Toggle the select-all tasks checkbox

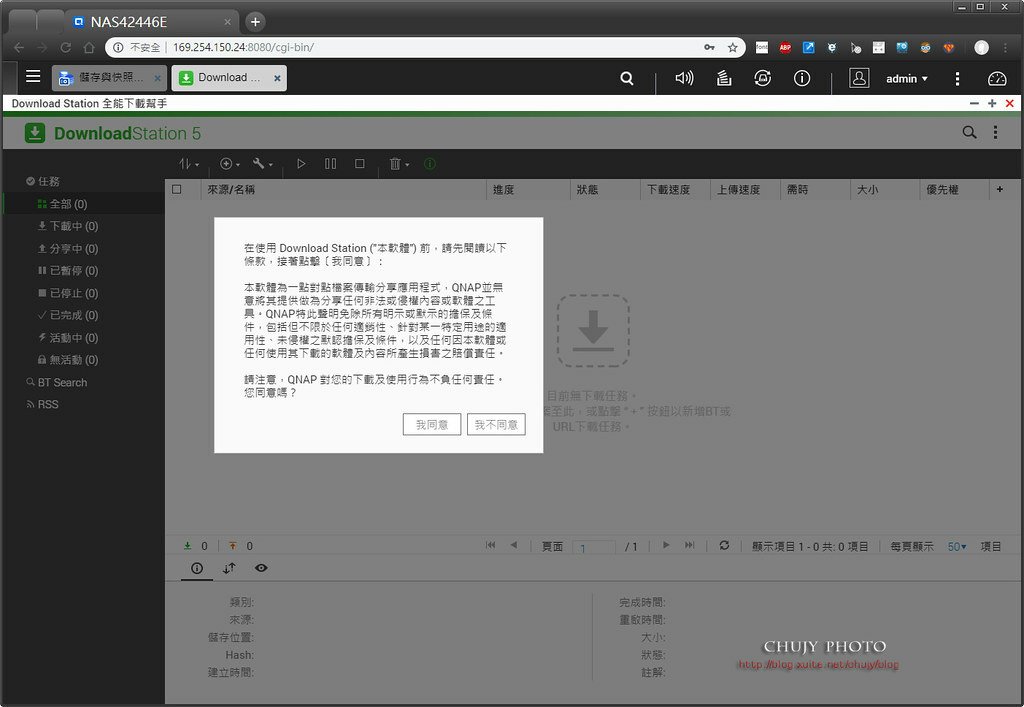[x=176, y=189]
